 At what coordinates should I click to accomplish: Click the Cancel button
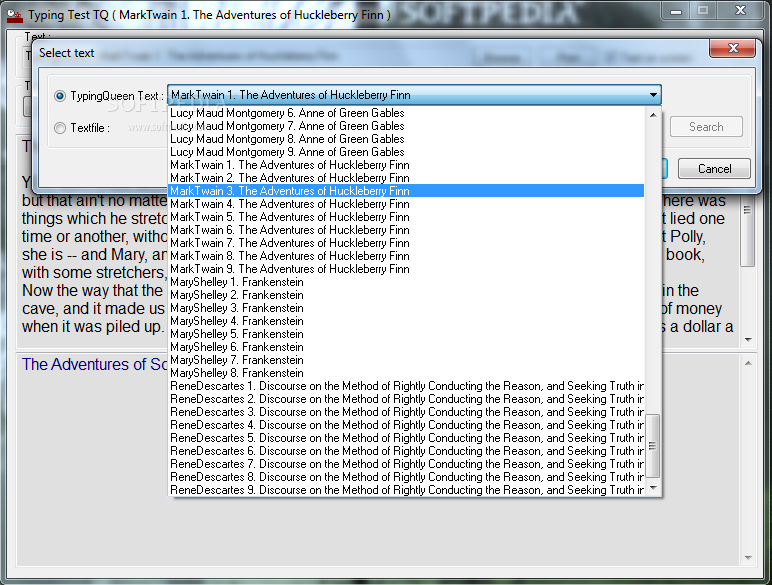pos(714,169)
